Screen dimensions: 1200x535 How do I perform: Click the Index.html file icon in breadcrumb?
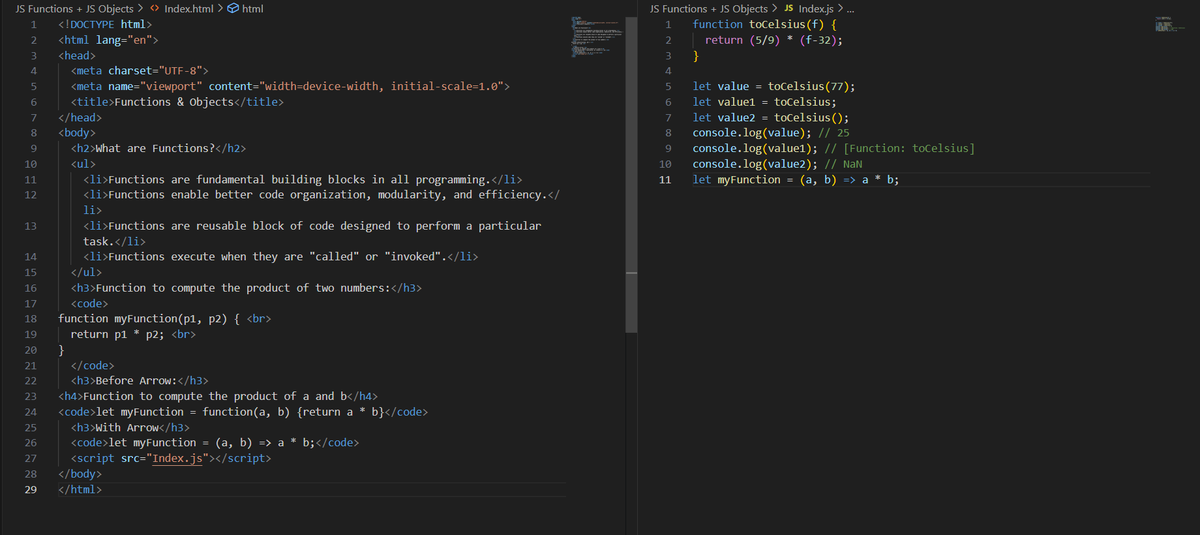[x=155, y=8]
